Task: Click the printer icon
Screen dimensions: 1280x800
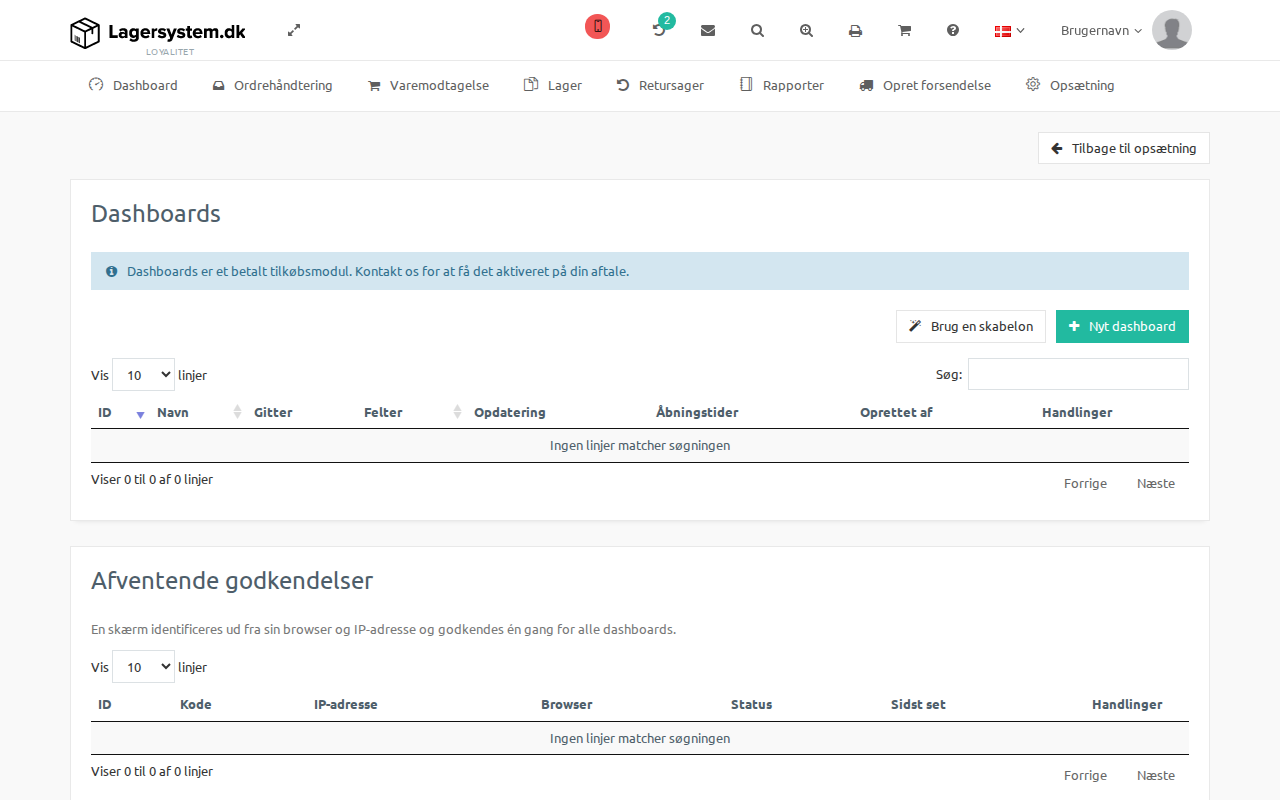Action: point(856,31)
